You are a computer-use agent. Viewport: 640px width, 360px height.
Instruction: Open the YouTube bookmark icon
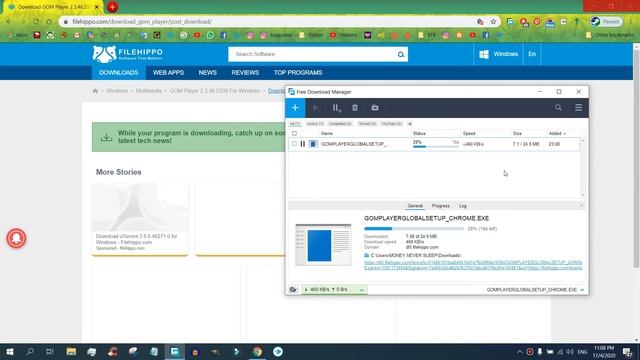pos(197,36)
